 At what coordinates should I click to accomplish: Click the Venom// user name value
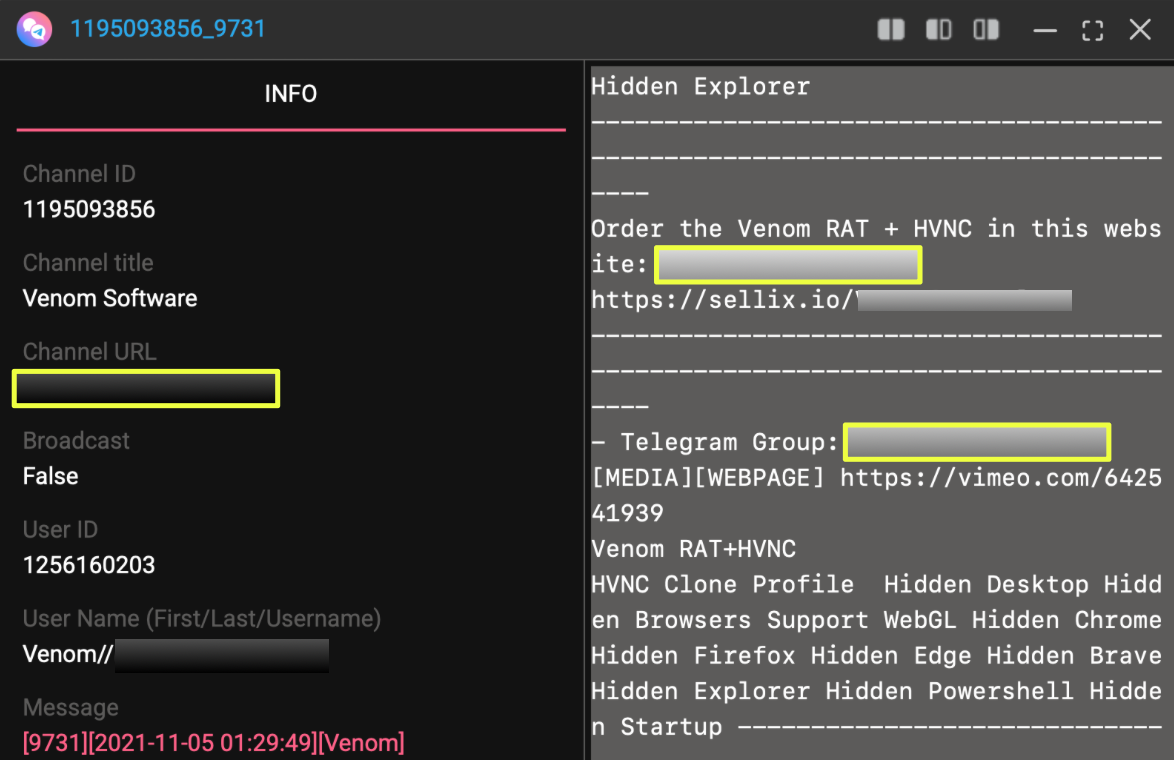click(175, 656)
